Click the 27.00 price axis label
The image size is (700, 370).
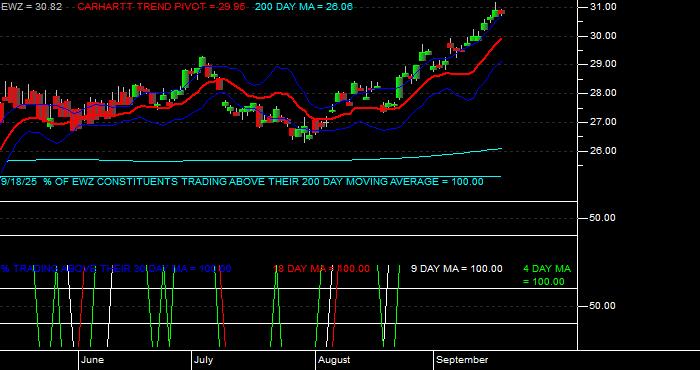[x=603, y=122]
